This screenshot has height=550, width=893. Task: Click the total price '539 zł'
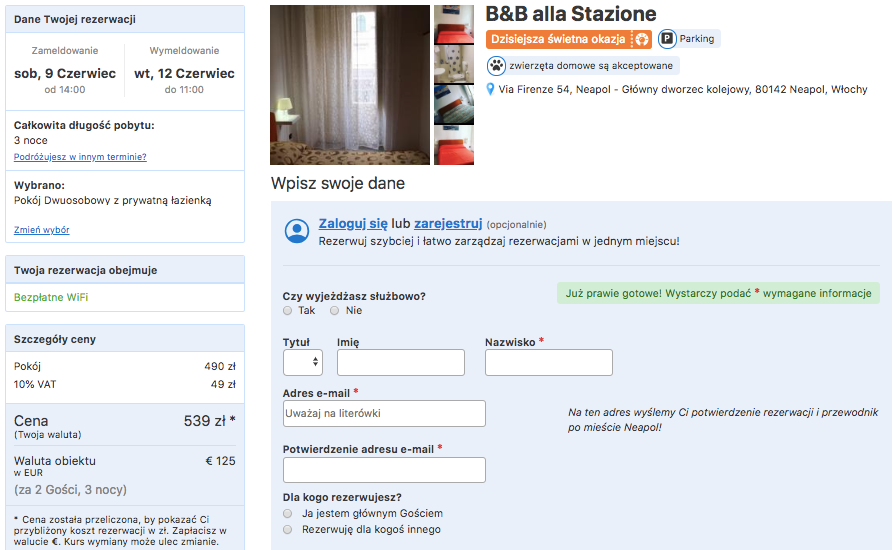[x=205, y=421]
